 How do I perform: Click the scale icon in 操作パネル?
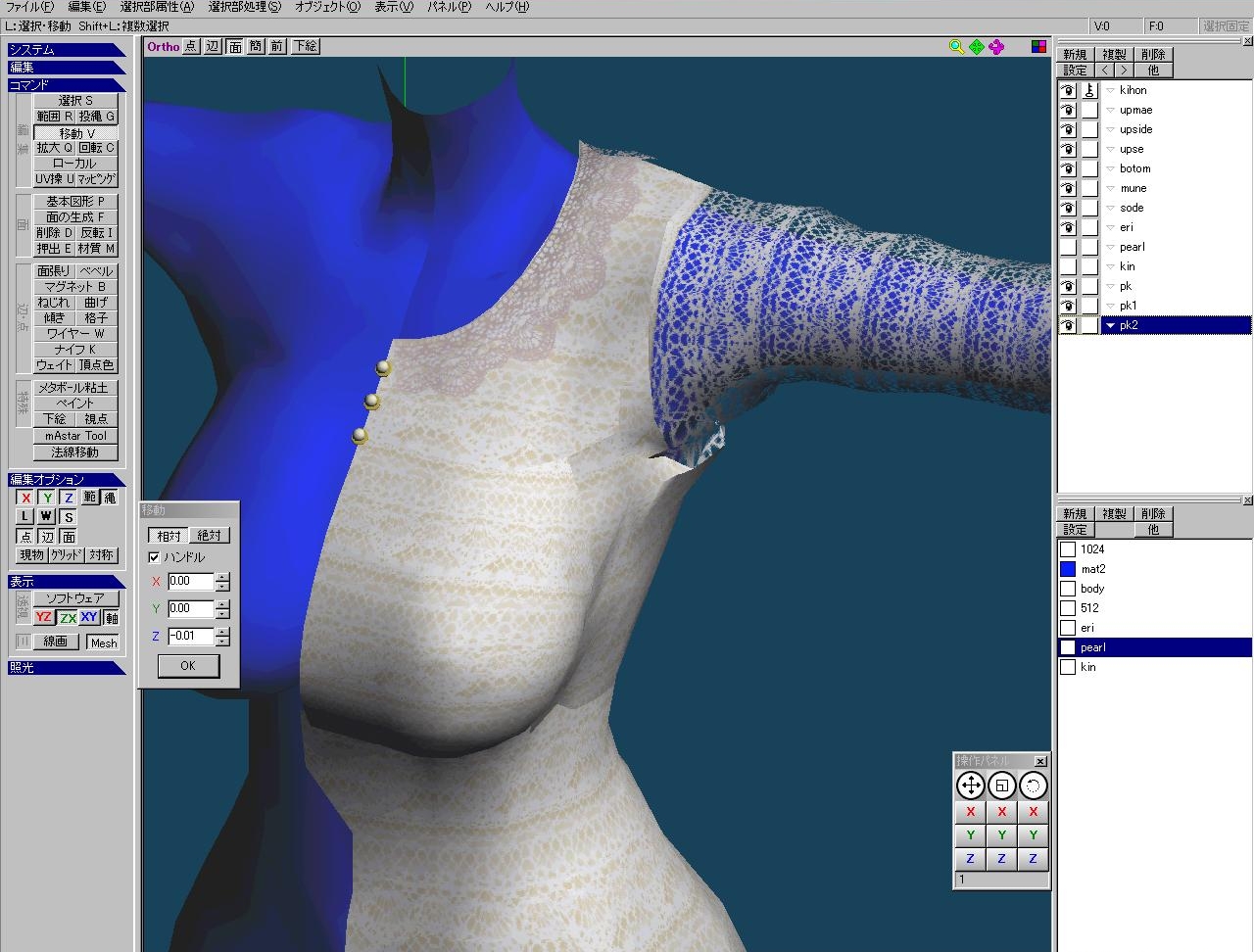1001,785
